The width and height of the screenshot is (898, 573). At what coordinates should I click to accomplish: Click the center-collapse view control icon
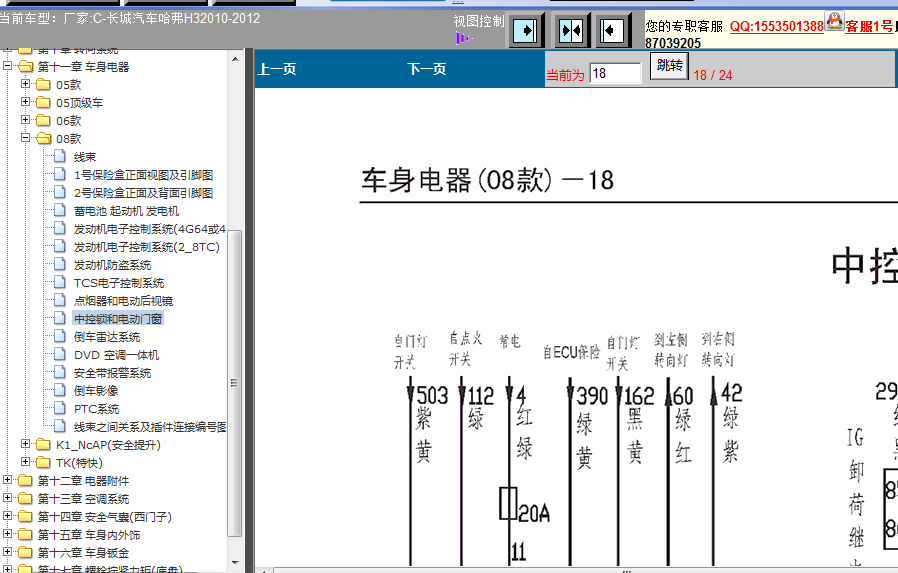pyautogui.click(x=571, y=30)
